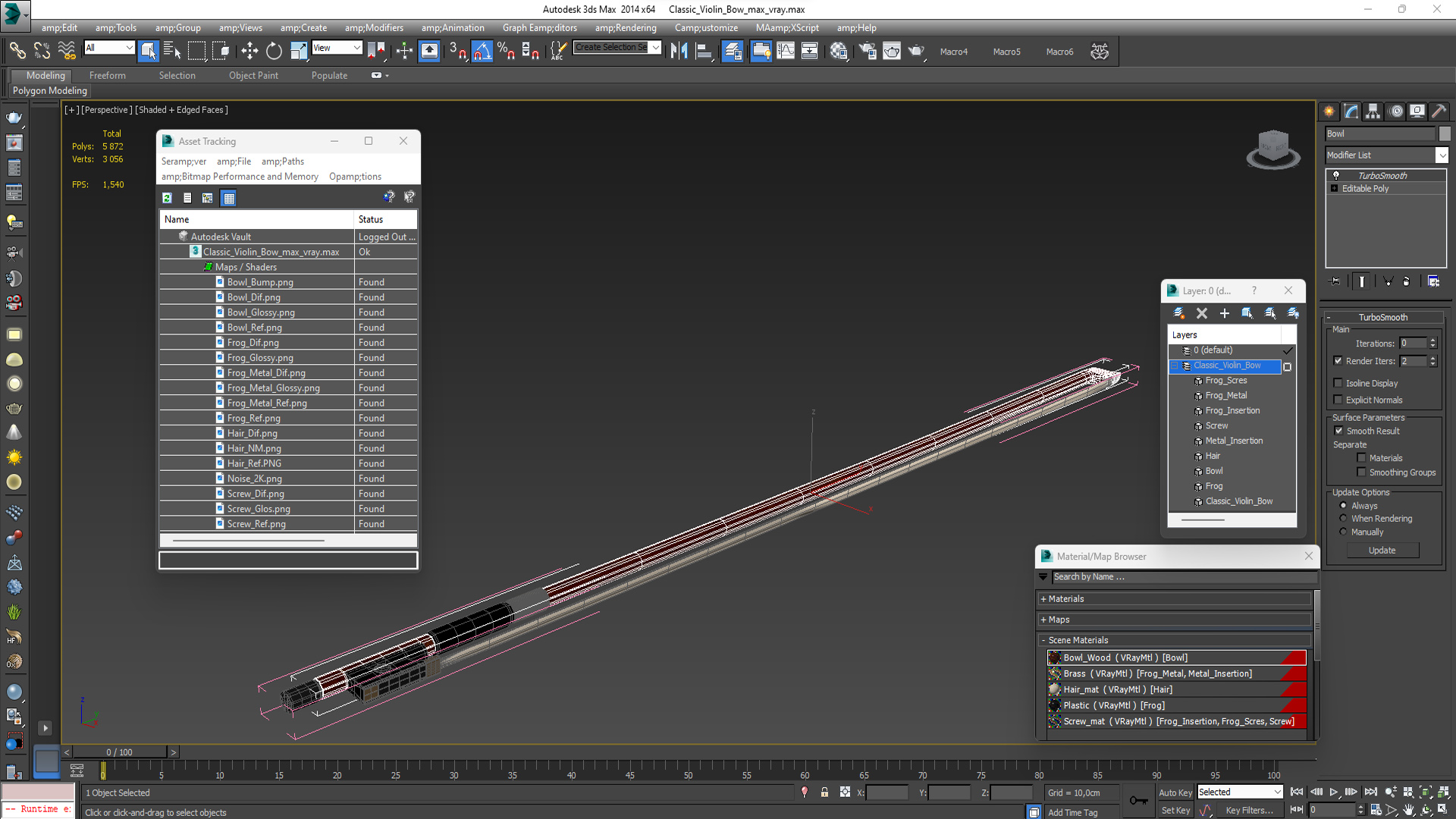
Task: Toggle the Angle Snap icon
Action: [x=482, y=51]
